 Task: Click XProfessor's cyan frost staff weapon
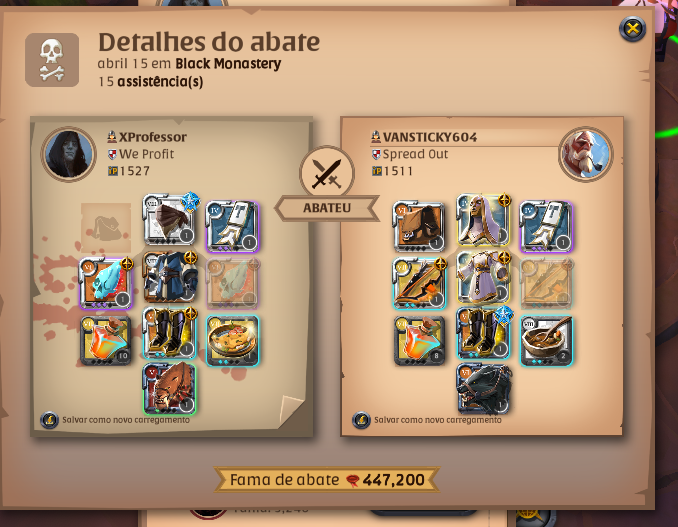coord(106,283)
